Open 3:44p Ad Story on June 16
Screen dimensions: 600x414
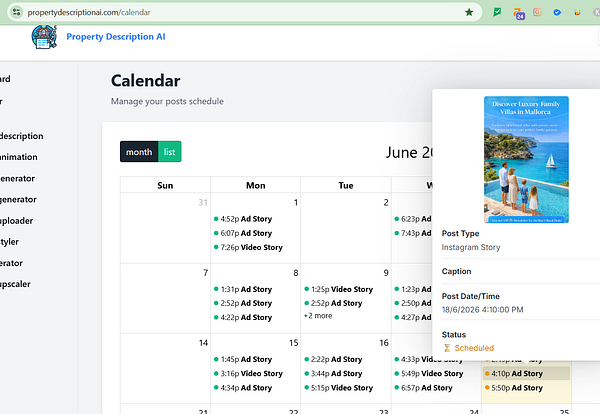[346, 373]
